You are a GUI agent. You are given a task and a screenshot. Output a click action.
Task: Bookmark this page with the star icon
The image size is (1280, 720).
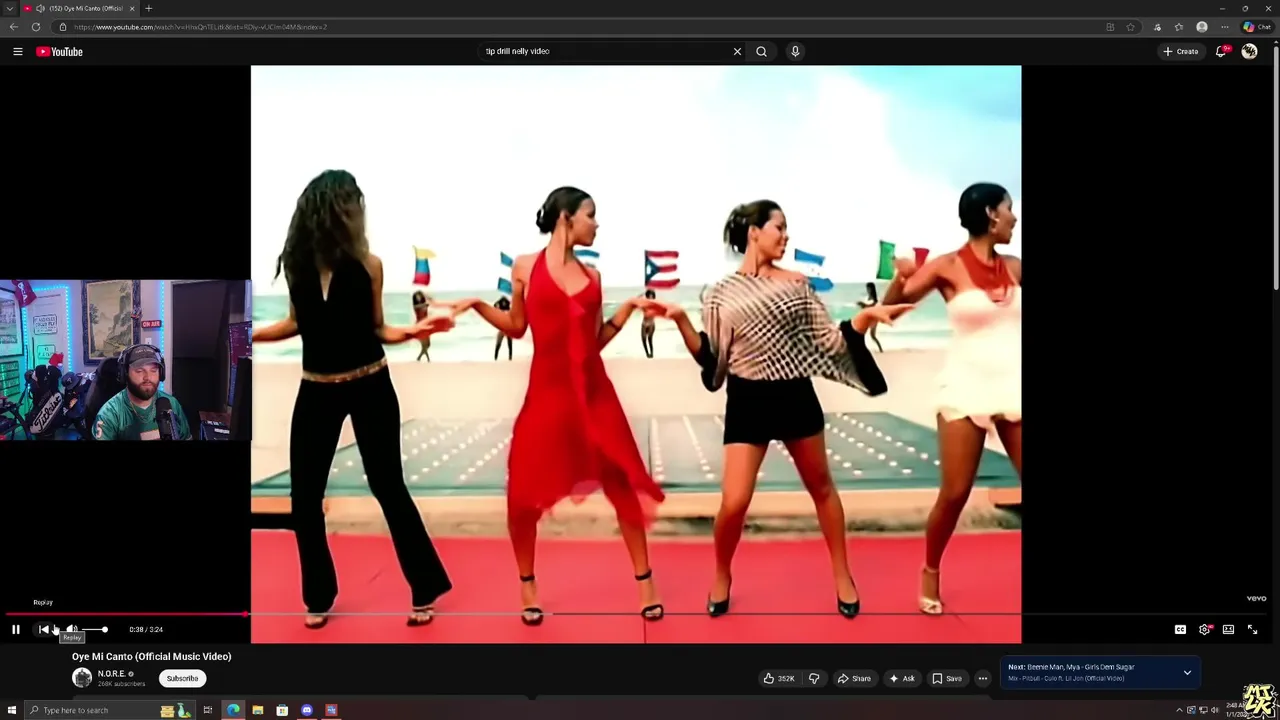coord(1131,27)
